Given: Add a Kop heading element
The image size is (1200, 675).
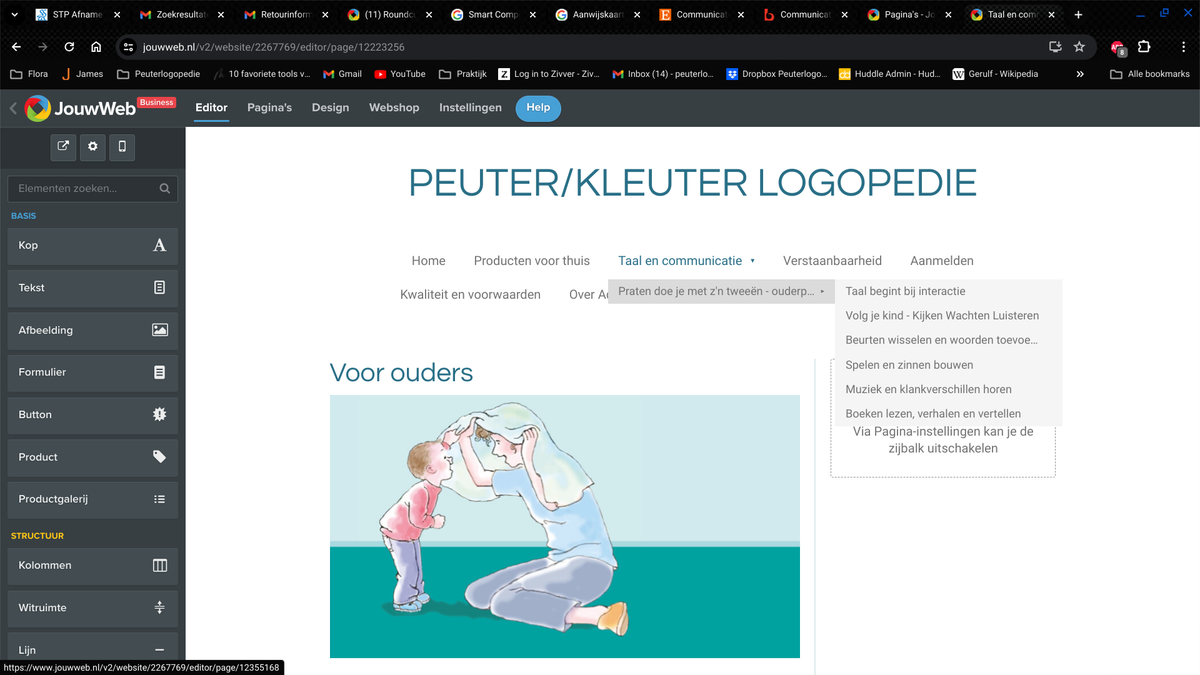Looking at the screenshot, I should point(93,245).
